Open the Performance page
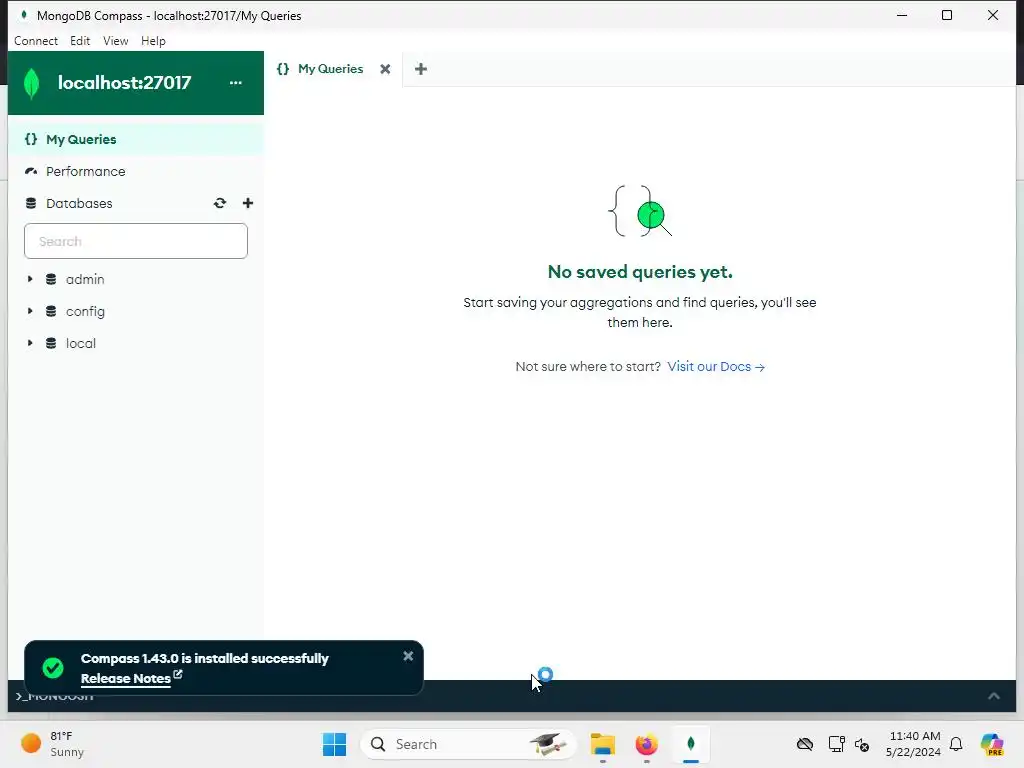This screenshot has width=1024, height=768. click(x=136, y=172)
